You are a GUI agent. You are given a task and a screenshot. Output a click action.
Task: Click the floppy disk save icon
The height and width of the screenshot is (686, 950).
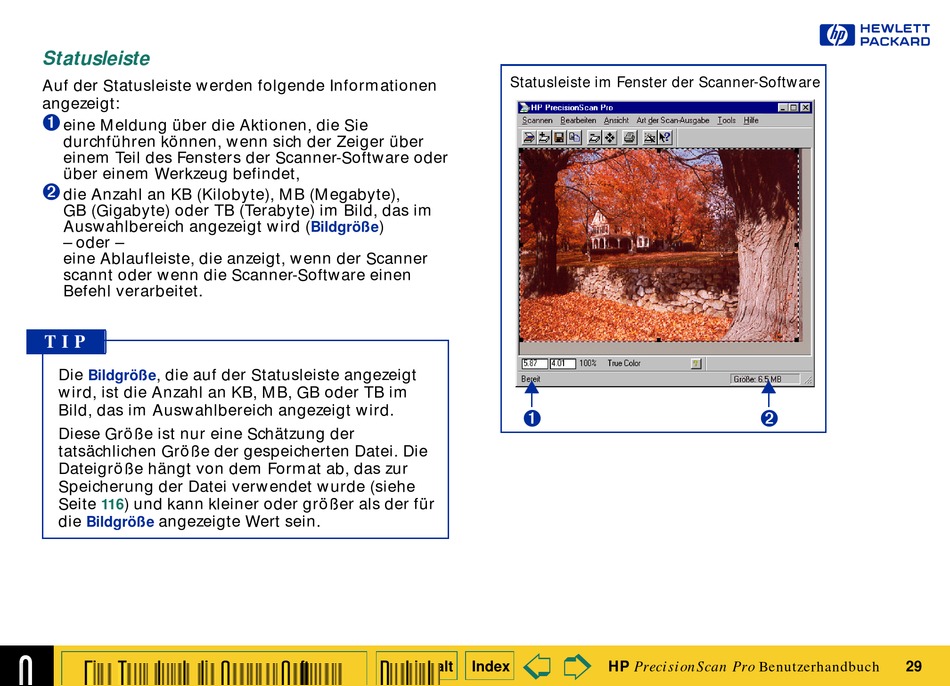pyautogui.click(x=559, y=138)
